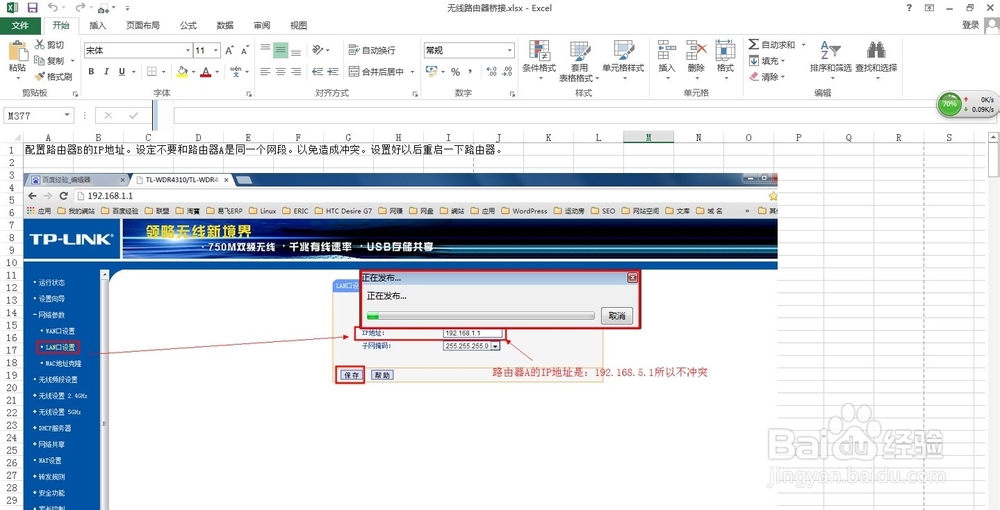
Task: Open the 对齐方式 alignment dialog launcher
Action: 415,94
